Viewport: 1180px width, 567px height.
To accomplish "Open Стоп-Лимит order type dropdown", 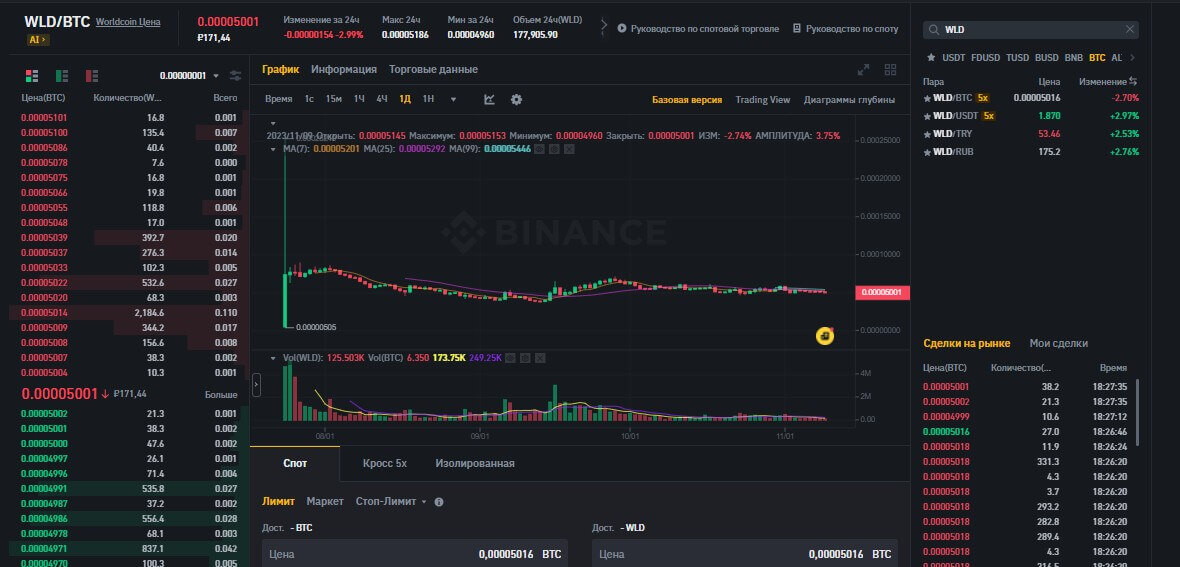I will (423, 501).
